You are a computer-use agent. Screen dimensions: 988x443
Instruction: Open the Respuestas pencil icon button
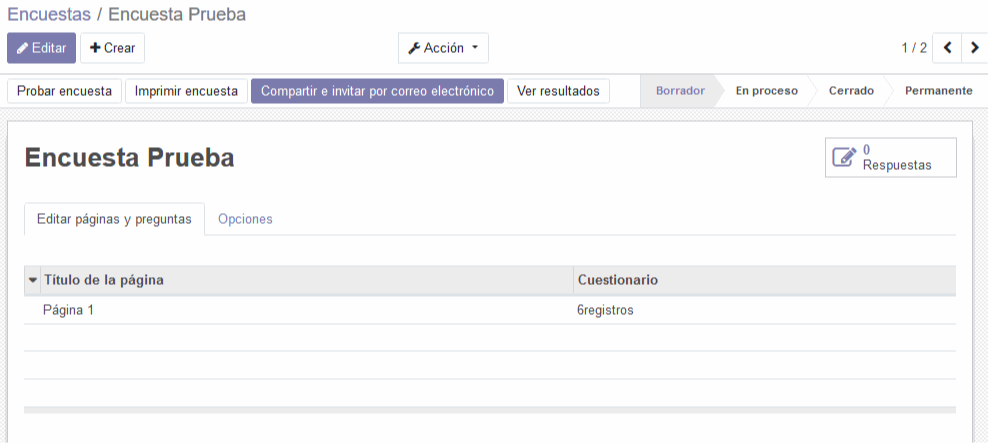890,158
